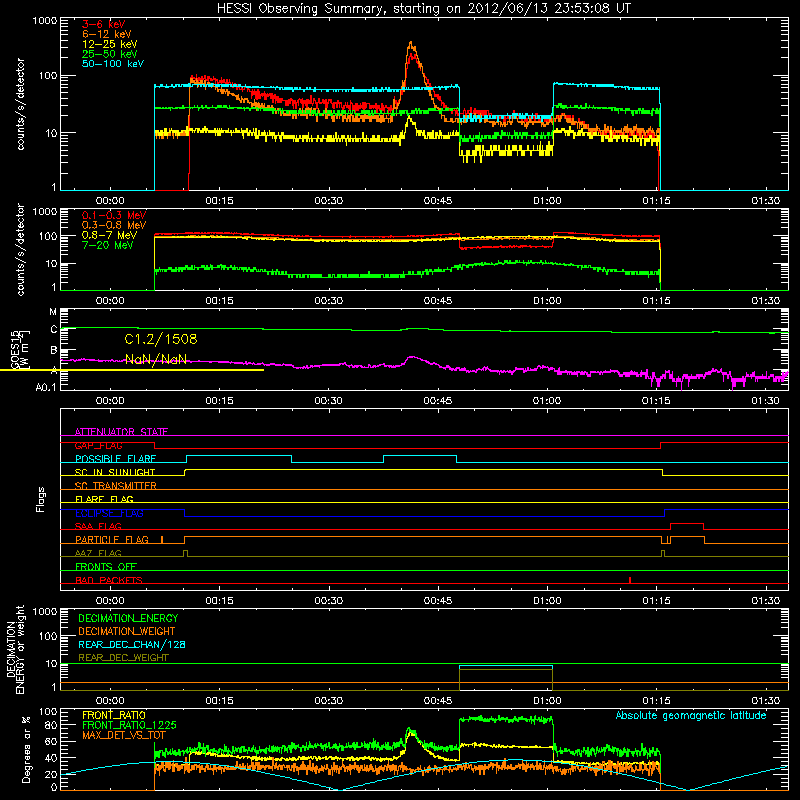Click the REAR_DEC_CHAN/128 legend label

tap(132, 644)
